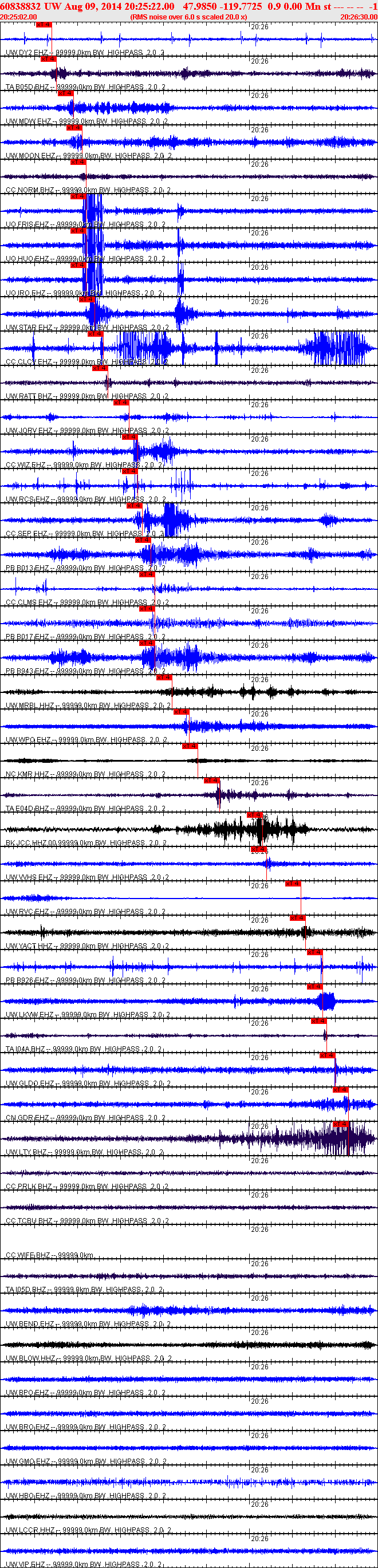Select the end time 20:26:30.00 label

(359, 17)
